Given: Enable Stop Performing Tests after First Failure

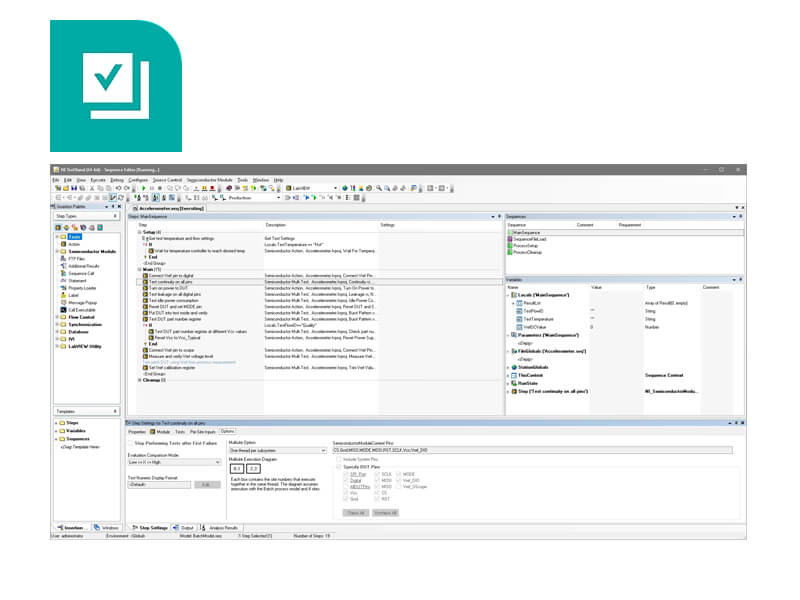Looking at the screenshot, I should (130, 440).
